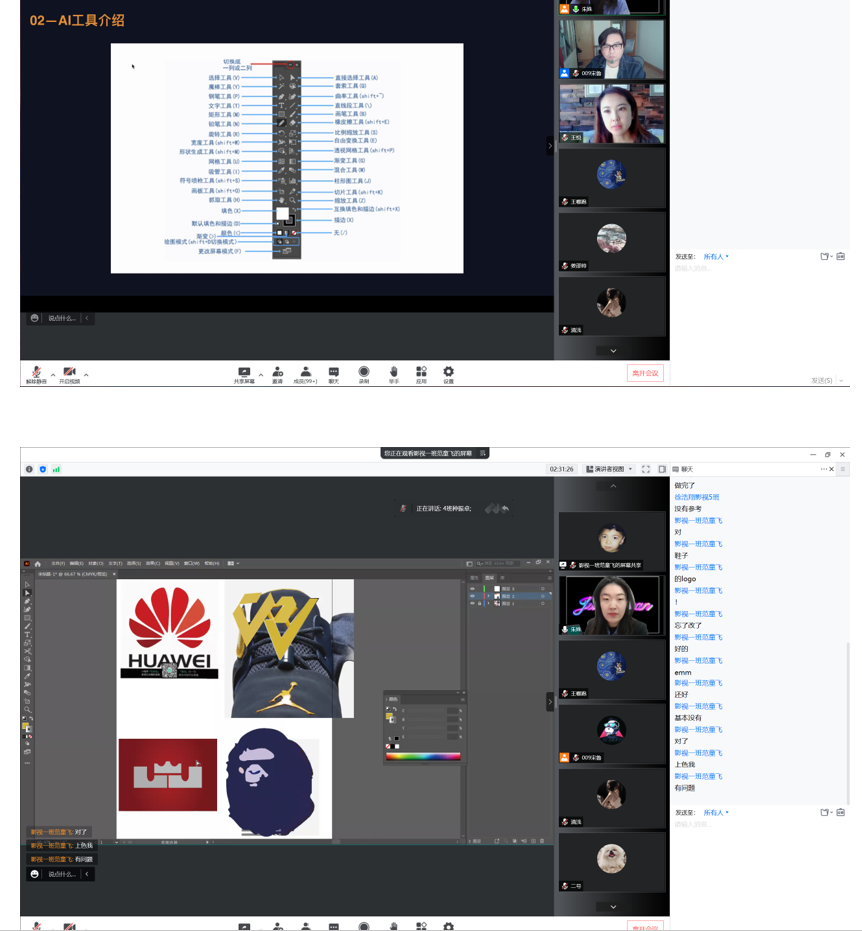Collapse the video strip using the side arrow
The image size is (862, 931).
tap(549, 703)
